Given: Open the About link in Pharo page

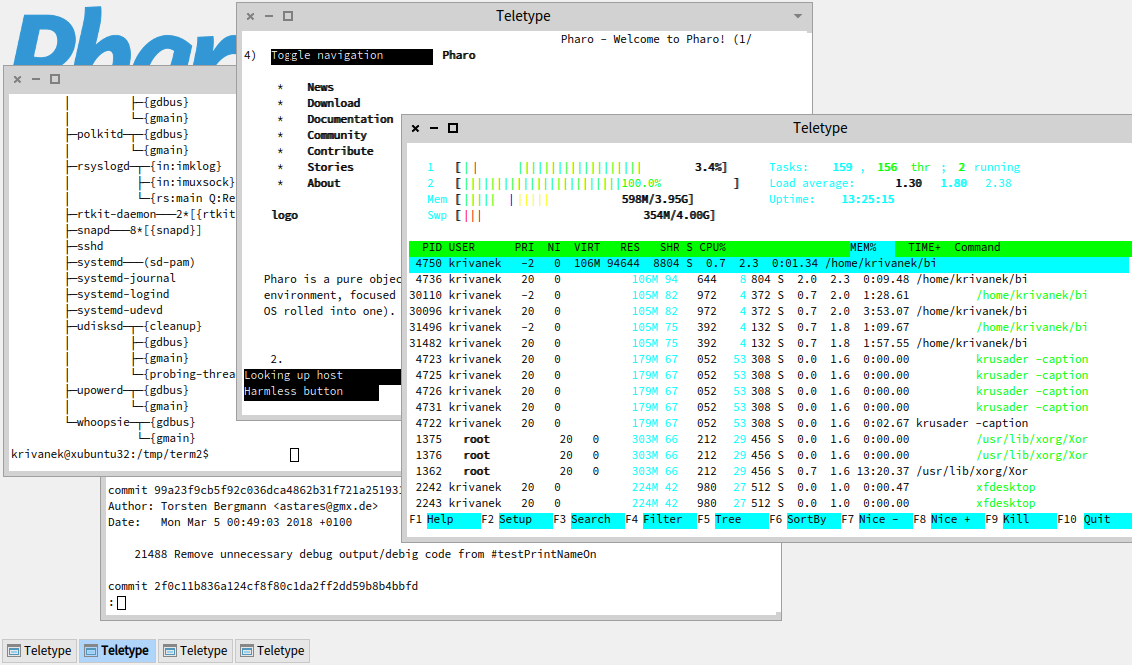Looking at the screenshot, I should (x=323, y=183).
